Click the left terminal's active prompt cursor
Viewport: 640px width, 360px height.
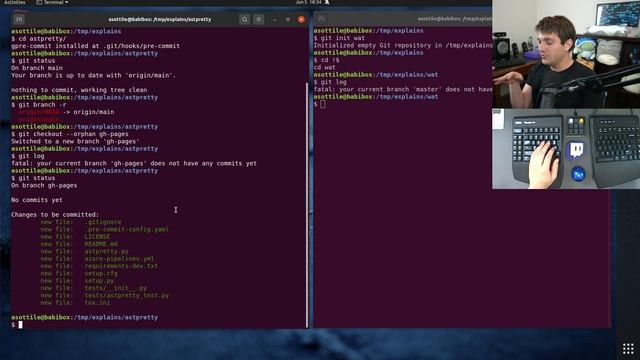(20, 325)
